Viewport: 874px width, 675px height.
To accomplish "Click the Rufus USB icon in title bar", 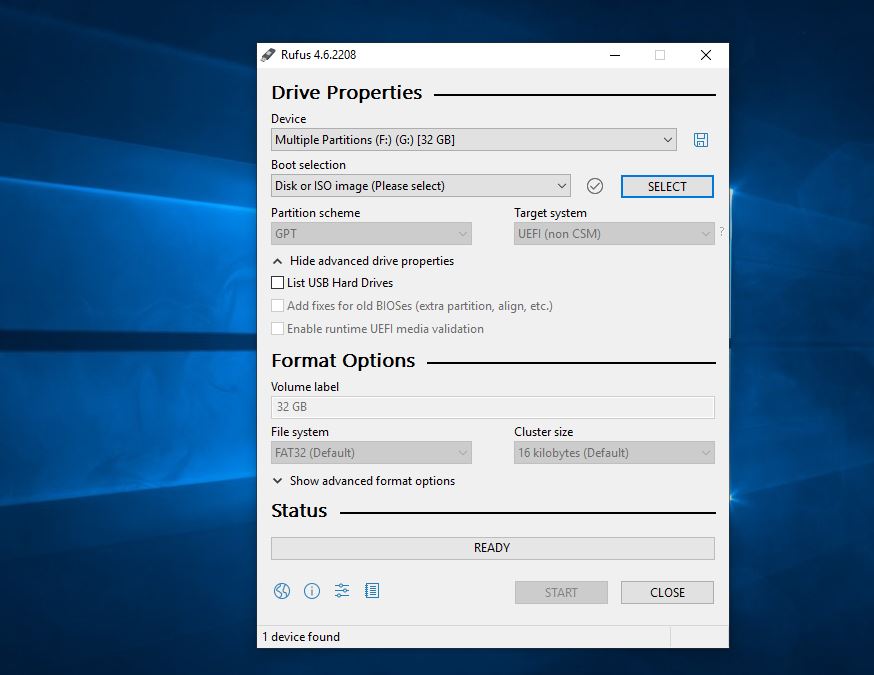I will 268,55.
